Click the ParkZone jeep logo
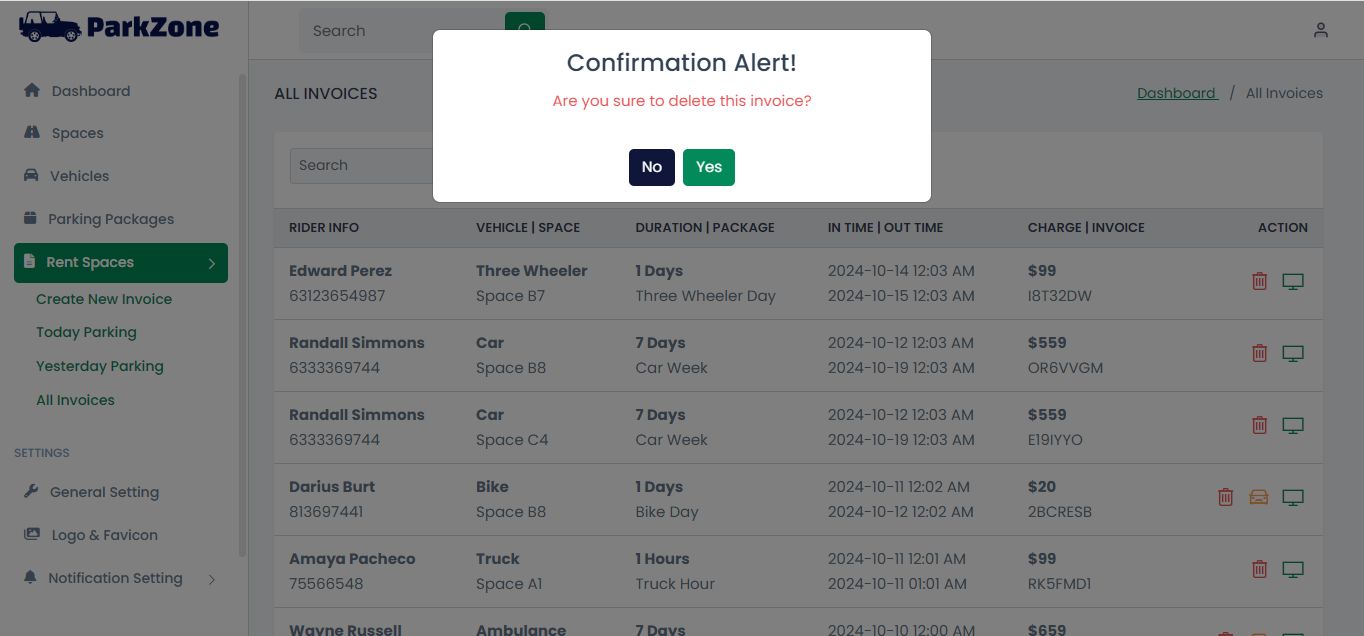Image resolution: width=1364 pixels, height=636 pixels. (49, 27)
